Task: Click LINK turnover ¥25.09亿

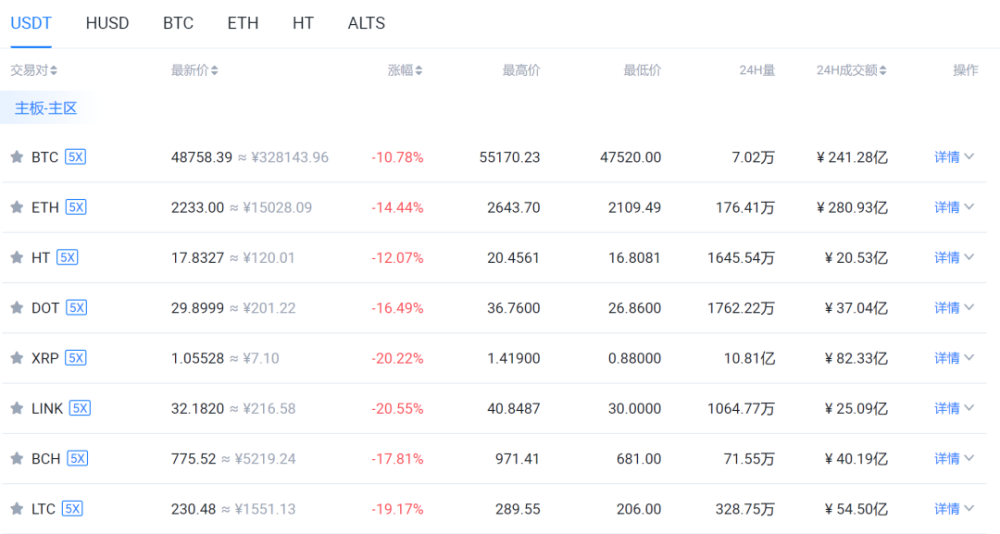Action: [x=856, y=408]
